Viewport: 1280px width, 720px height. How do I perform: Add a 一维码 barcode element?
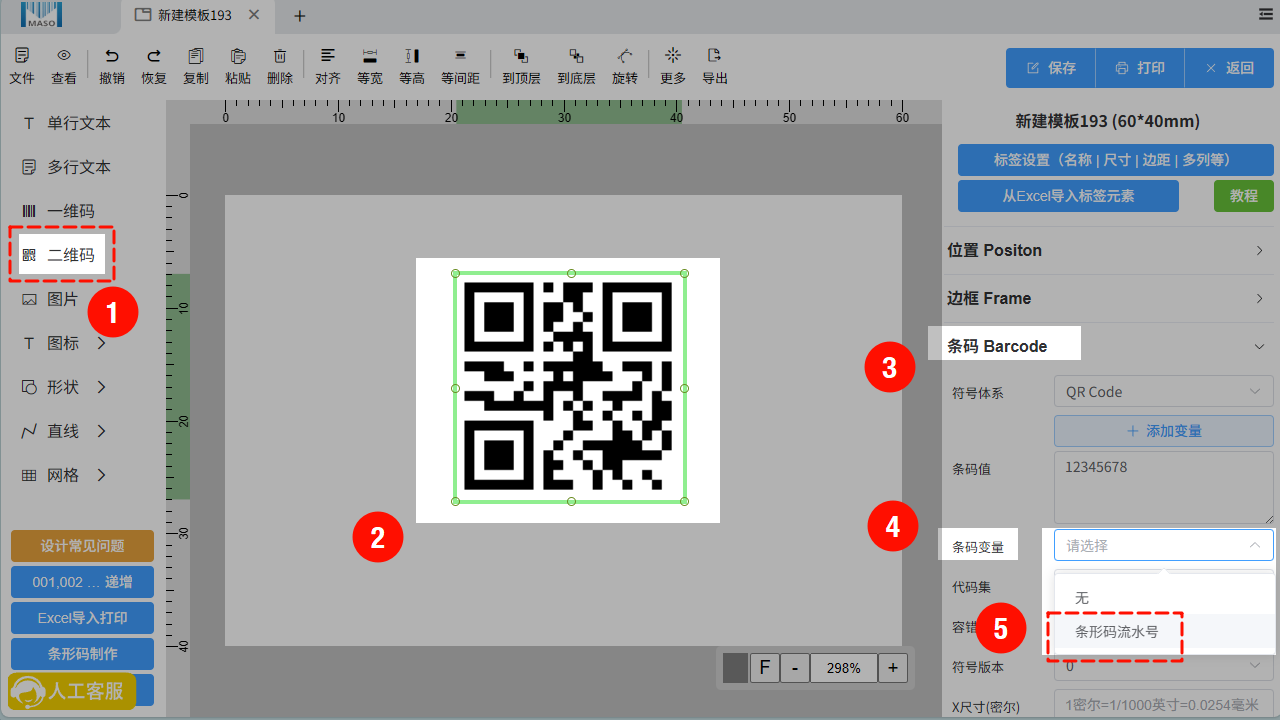click(x=58, y=211)
